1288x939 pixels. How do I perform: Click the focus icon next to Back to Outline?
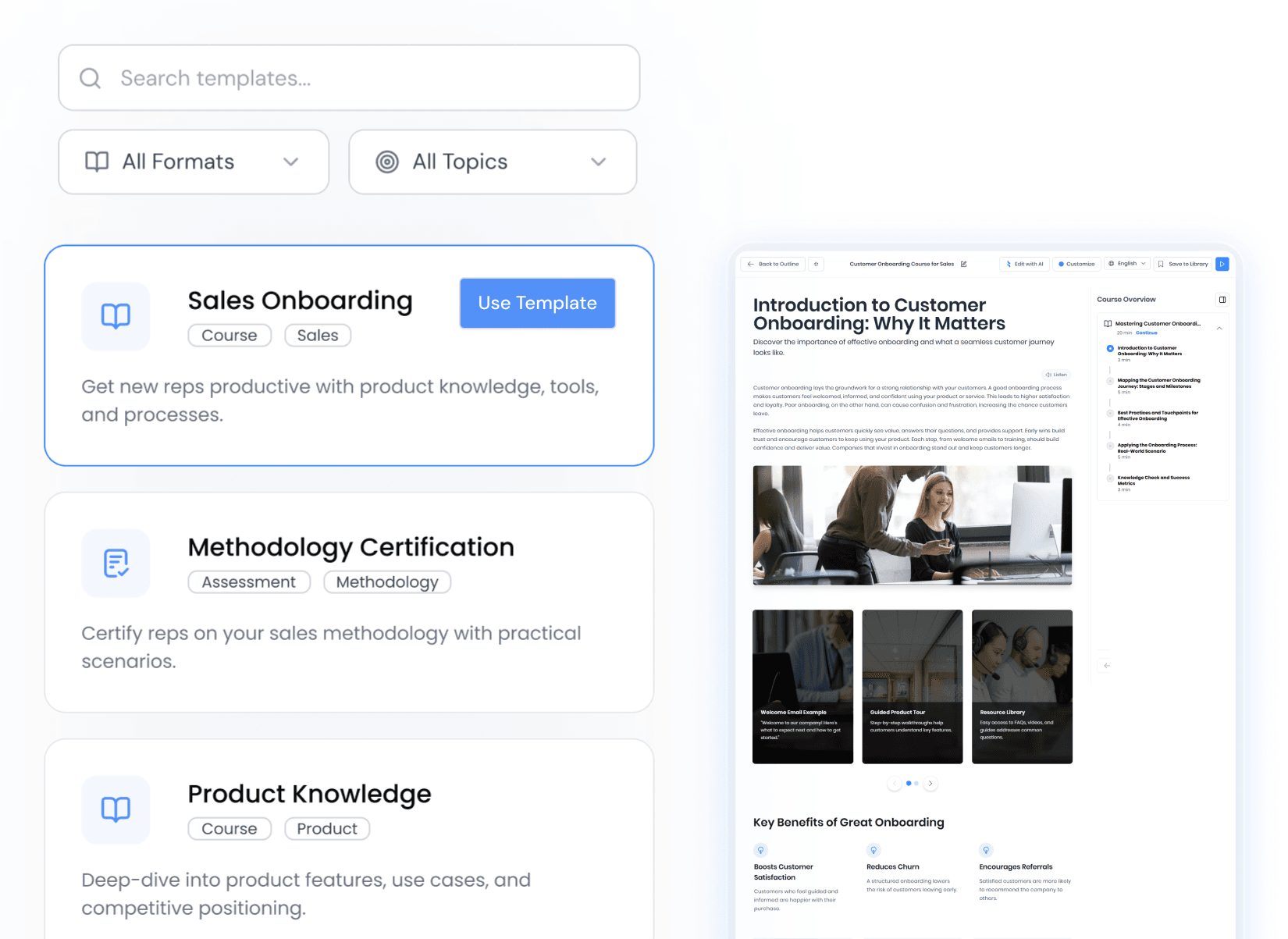click(x=816, y=264)
